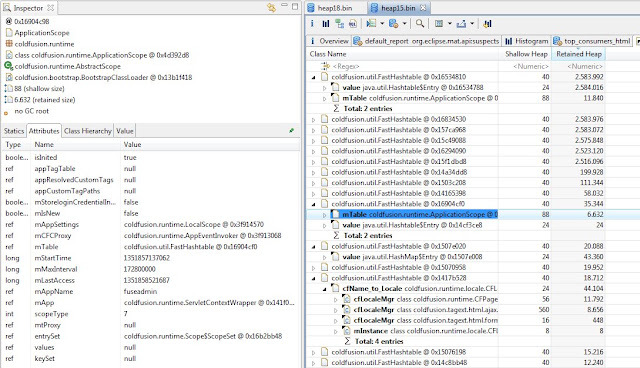The width and height of the screenshot is (640, 368).
Task: Collapse the cfName_to_Locale node
Action: click(x=324, y=289)
